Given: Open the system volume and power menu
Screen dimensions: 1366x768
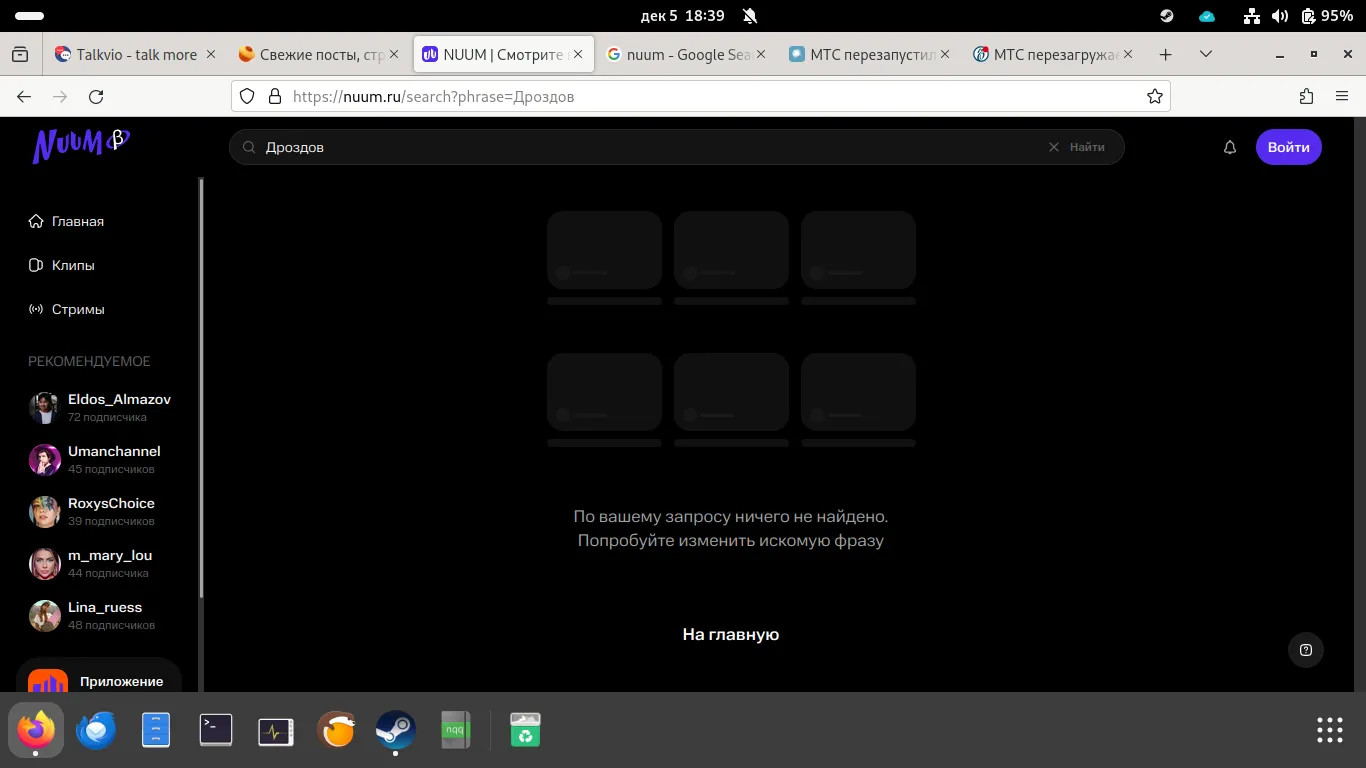Looking at the screenshot, I should click(x=1300, y=16).
